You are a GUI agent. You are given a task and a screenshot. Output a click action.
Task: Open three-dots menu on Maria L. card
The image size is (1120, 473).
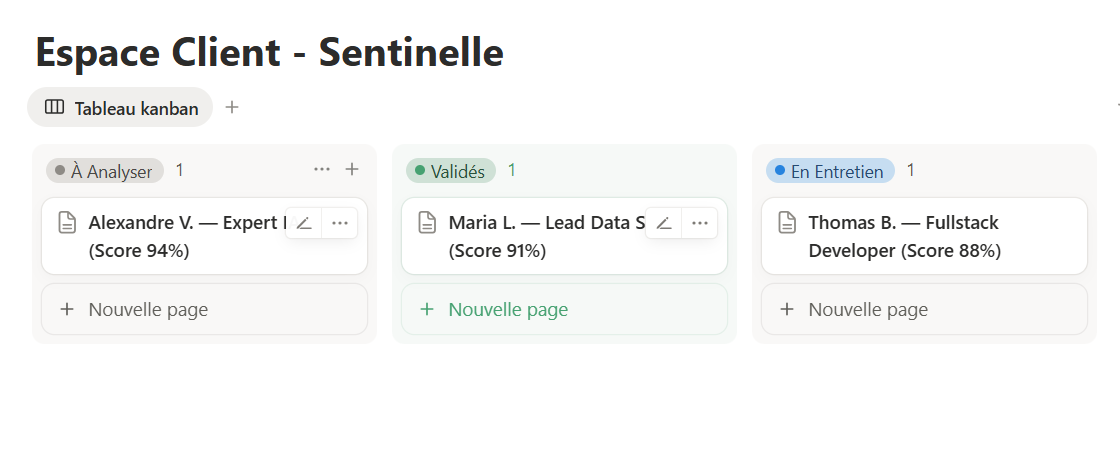pos(700,223)
